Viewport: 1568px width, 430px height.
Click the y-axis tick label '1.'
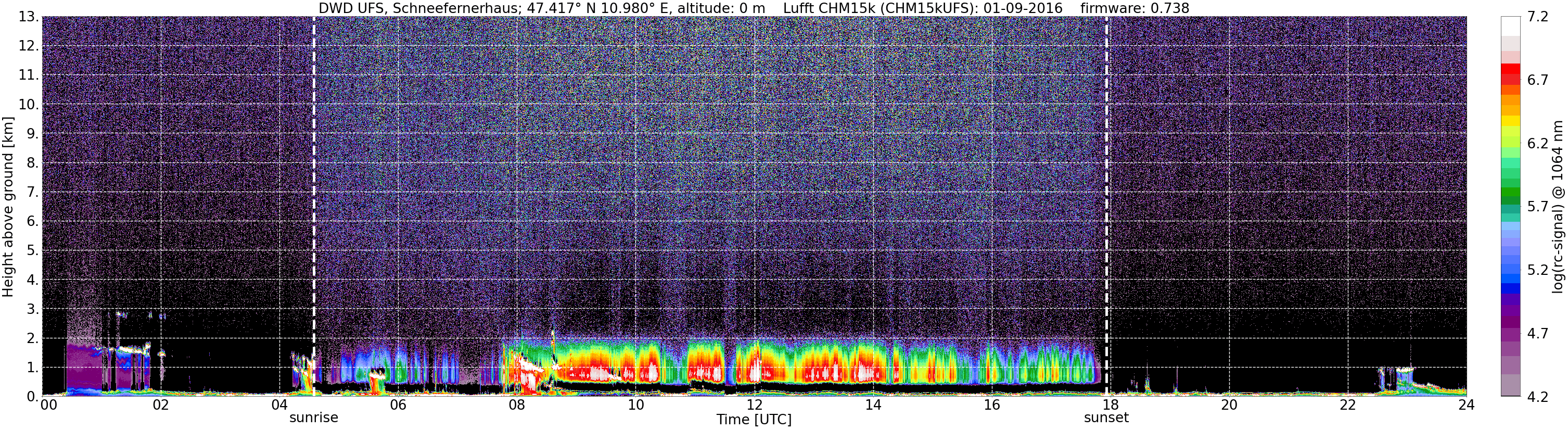33,367
